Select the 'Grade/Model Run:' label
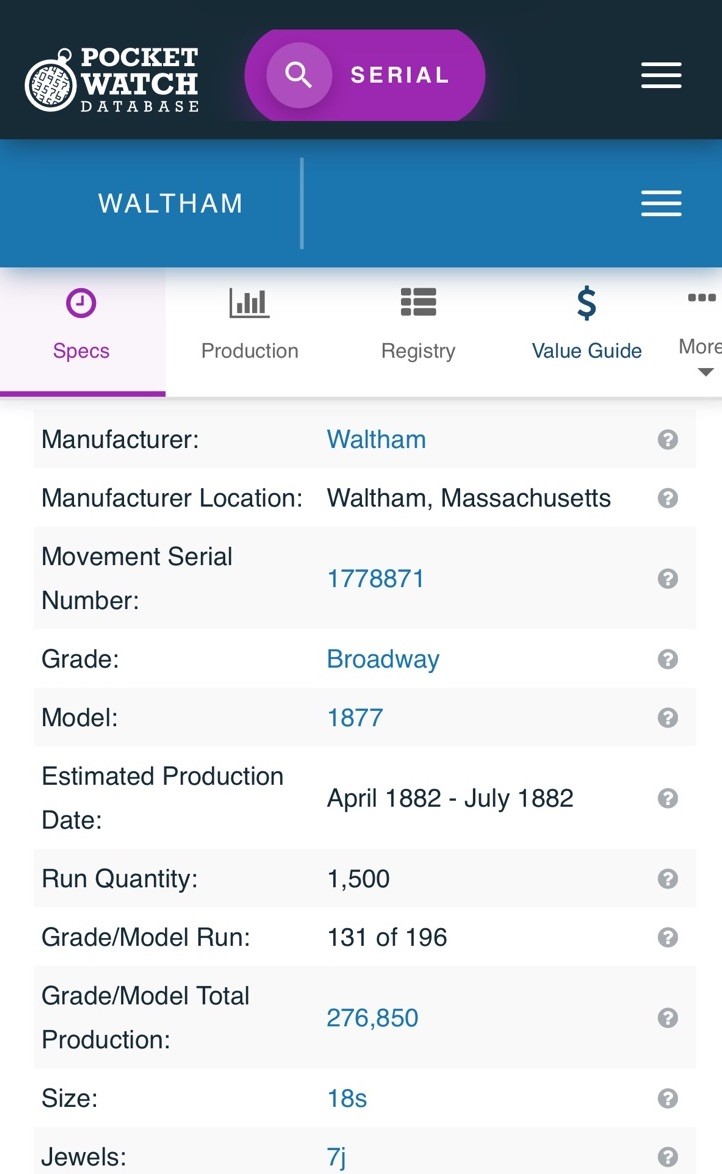The height and width of the screenshot is (1174, 722). 146,937
